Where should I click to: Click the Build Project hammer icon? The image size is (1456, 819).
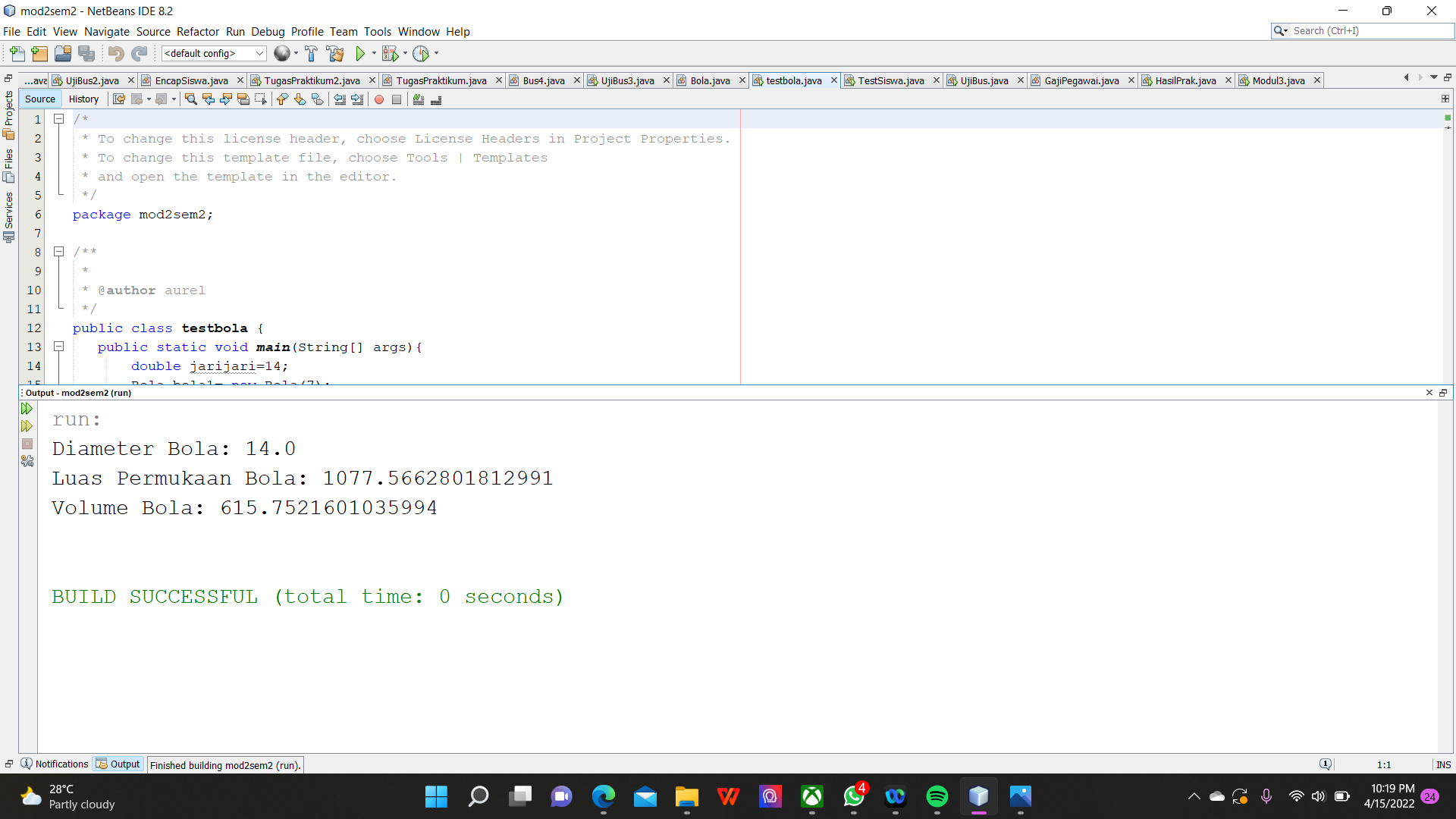click(x=311, y=53)
